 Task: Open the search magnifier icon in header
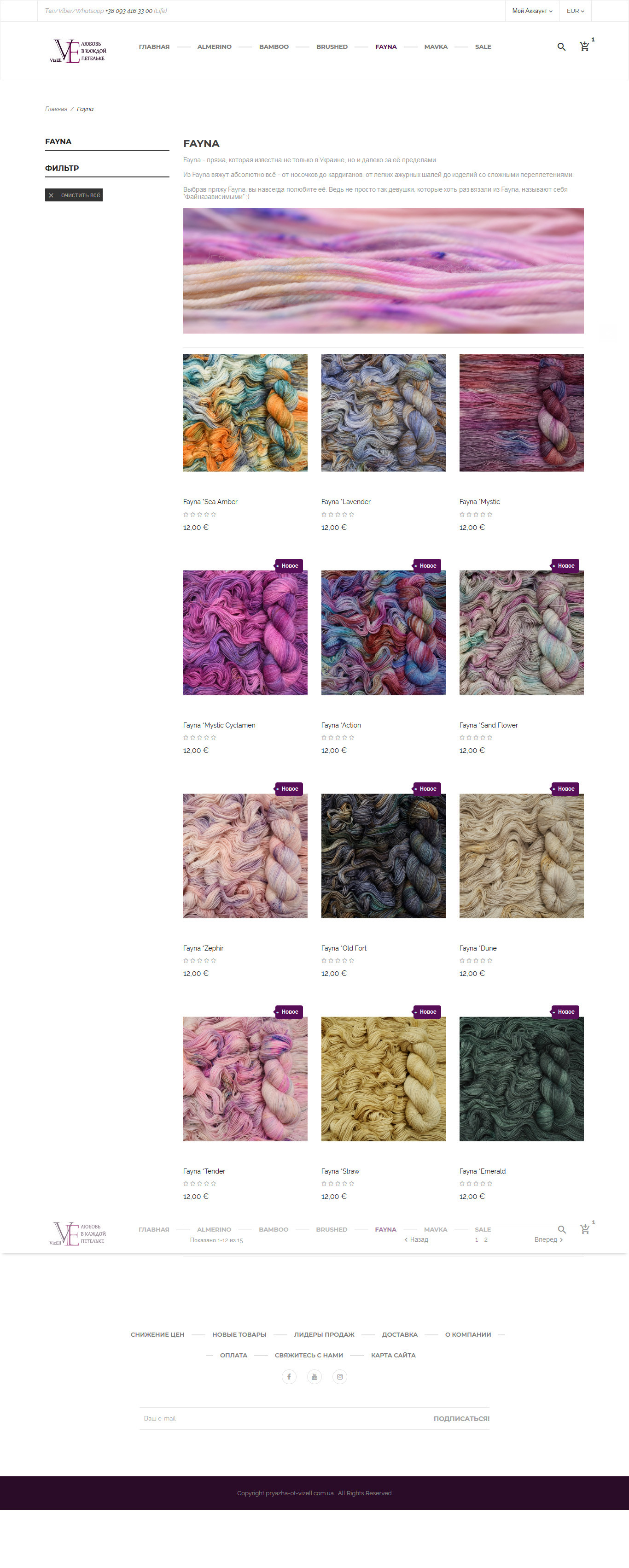coord(561,47)
